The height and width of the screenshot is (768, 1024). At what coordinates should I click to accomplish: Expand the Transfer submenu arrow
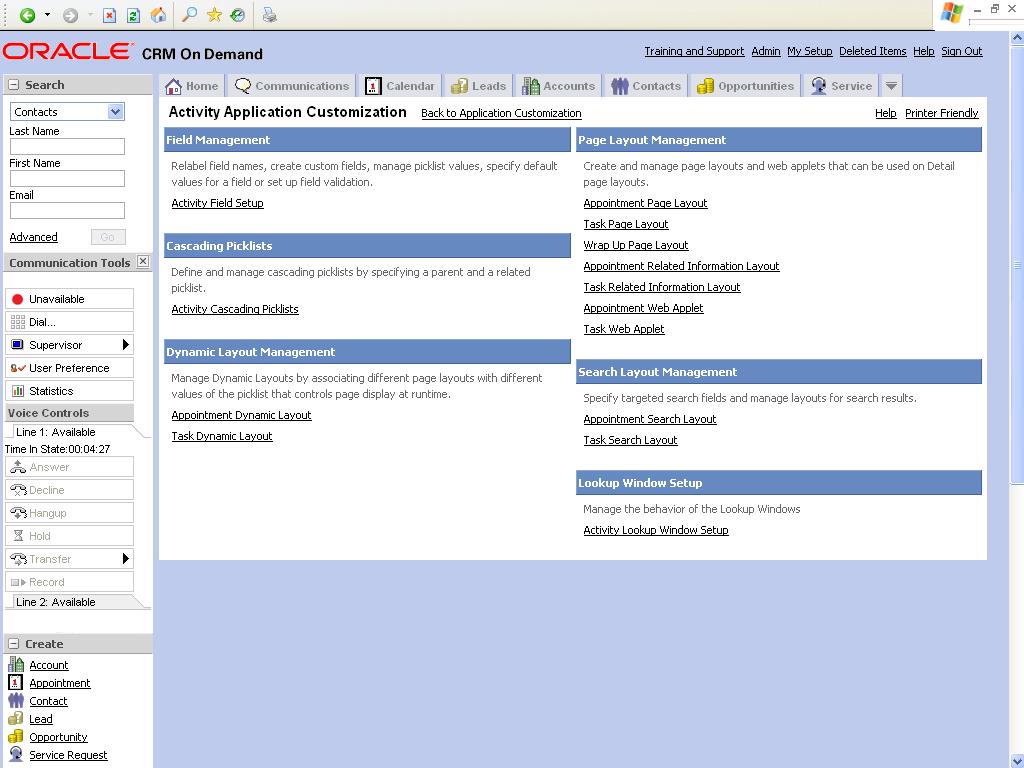[126, 559]
